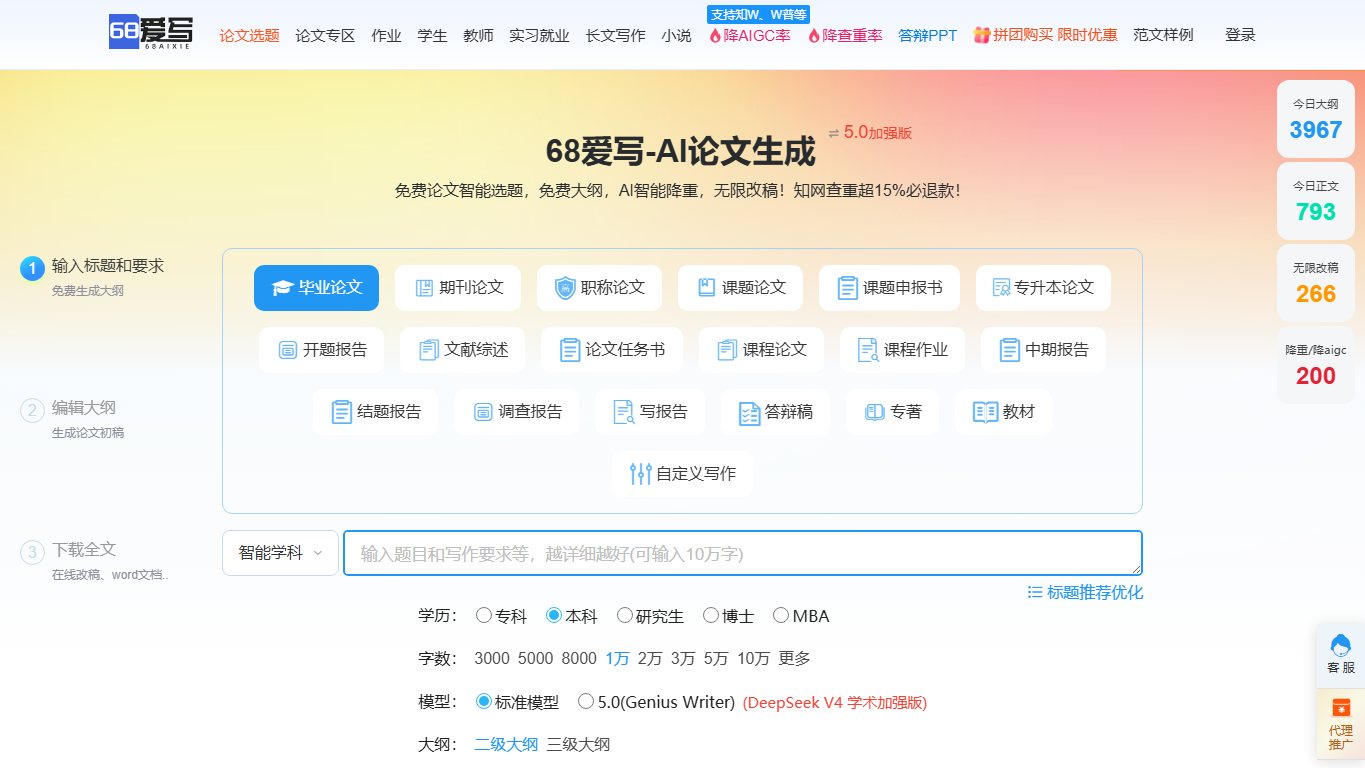The width and height of the screenshot is (1365, 768).
Task: Click the certificate icon beside 专升本论文
Action: click(x=1001, y=288)
